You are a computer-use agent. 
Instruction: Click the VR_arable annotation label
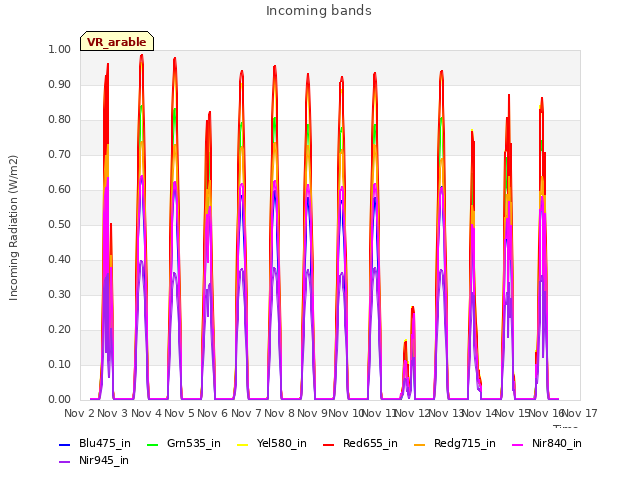tap(117, 42)
